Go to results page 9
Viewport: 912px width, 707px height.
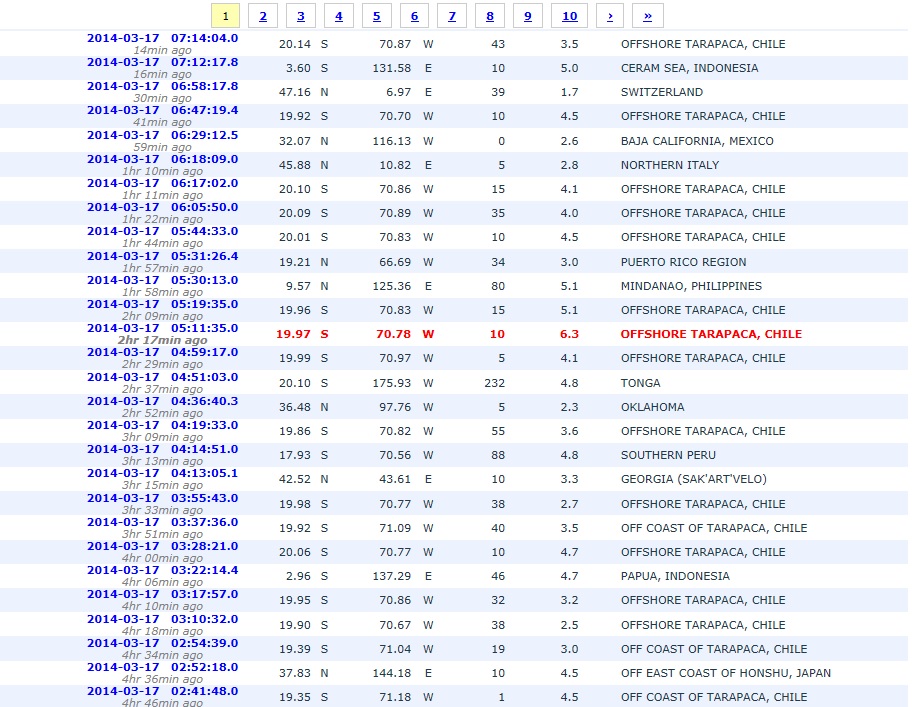point(528,16)
